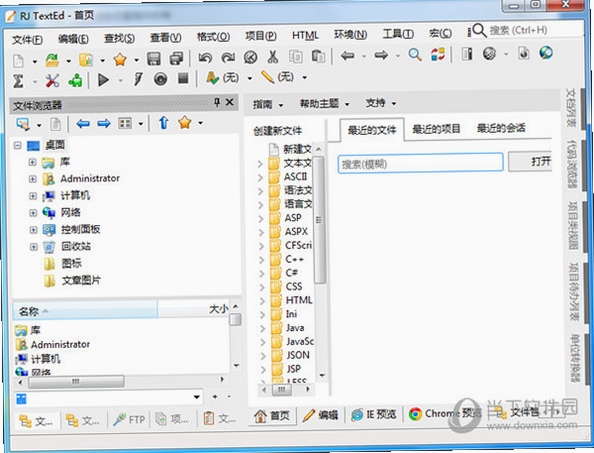Open the 查找(S) menu

coord(120,38)
